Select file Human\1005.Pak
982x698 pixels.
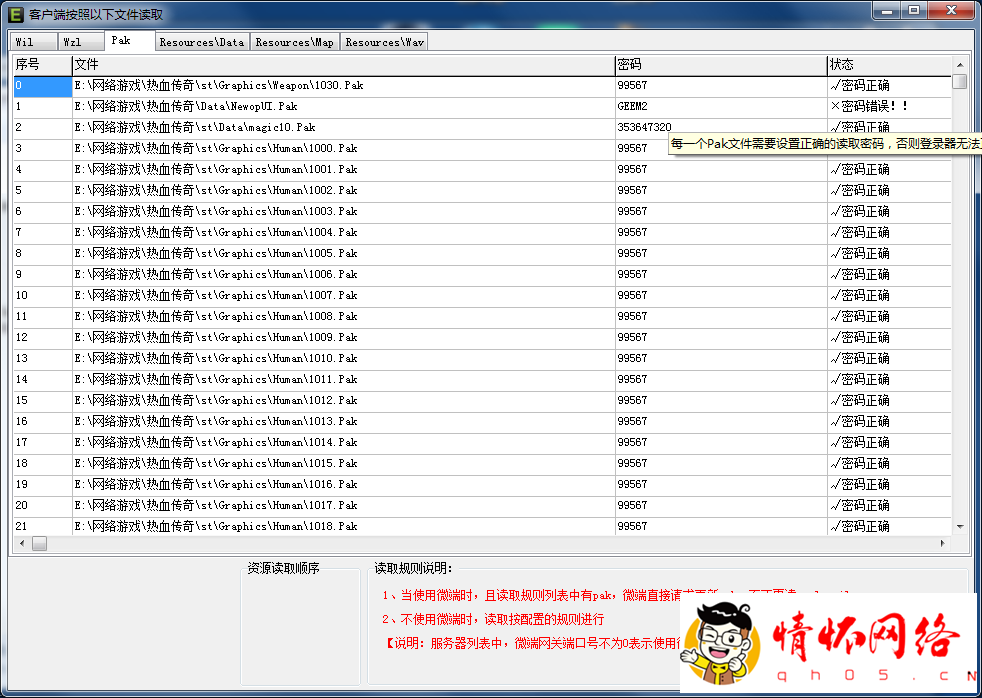tap(344, 254)
